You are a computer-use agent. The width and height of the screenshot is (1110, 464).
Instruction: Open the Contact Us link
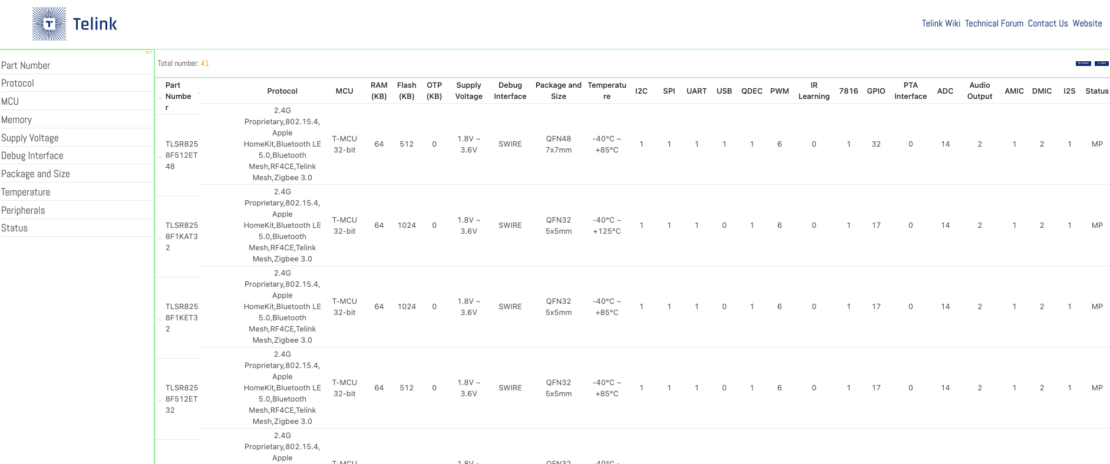[1048, 23]
